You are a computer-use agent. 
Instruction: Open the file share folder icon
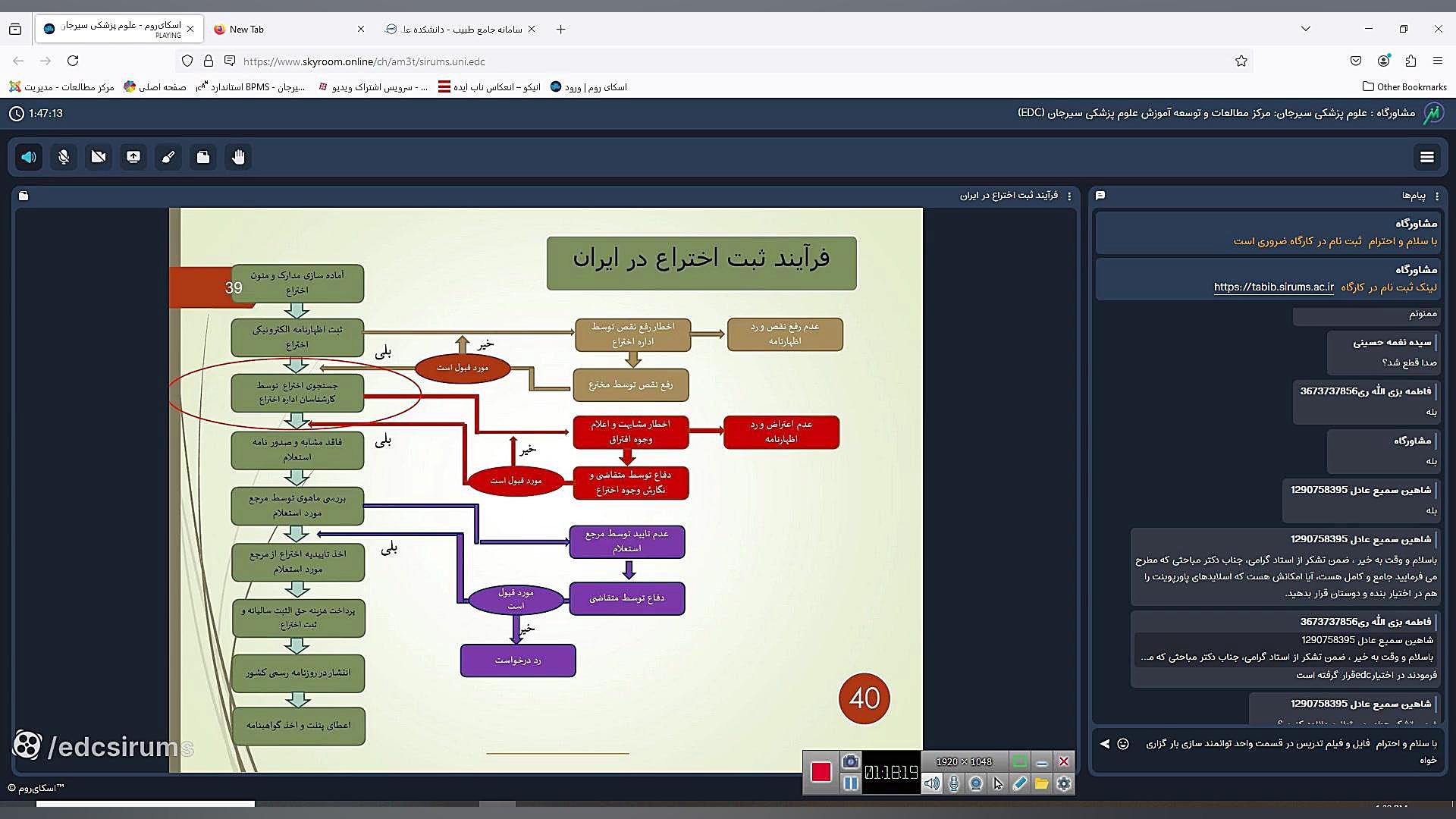(x=203, y=157)
